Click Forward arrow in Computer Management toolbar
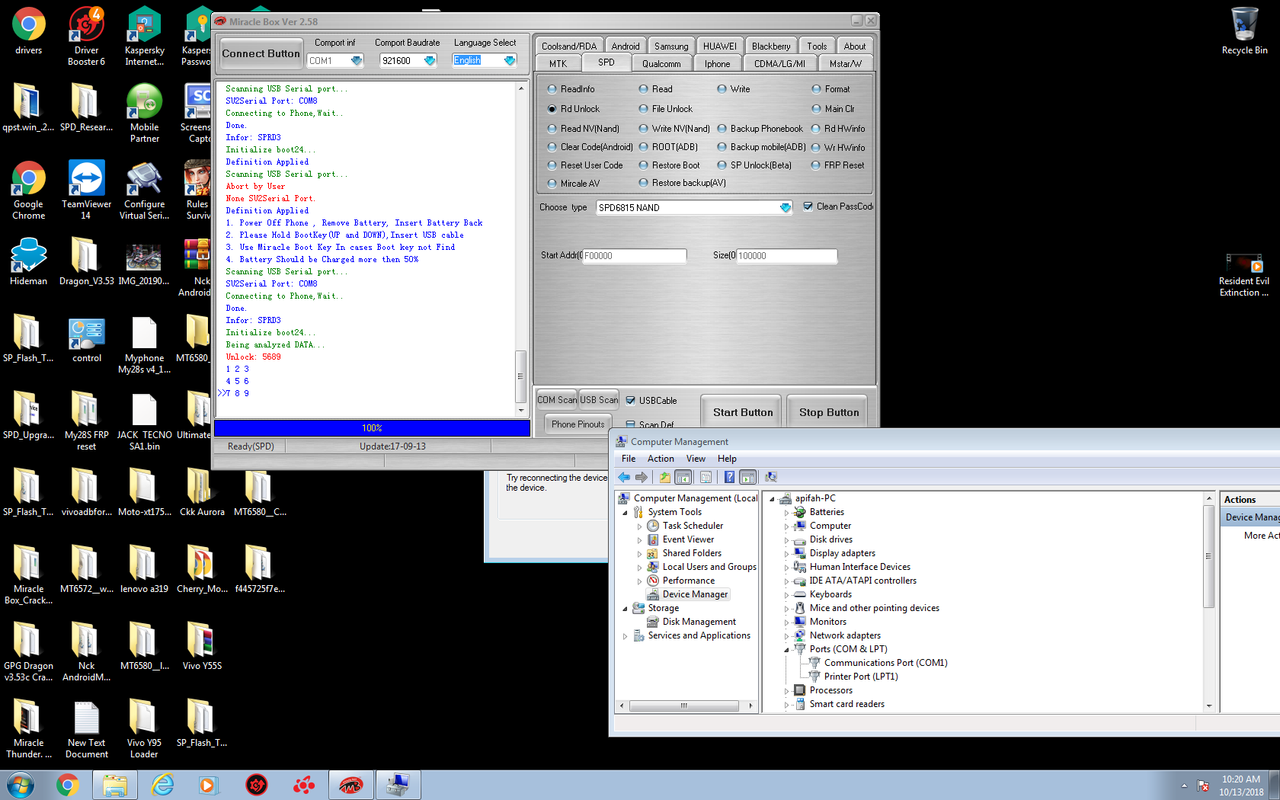The height and width of the screenshot is (800, 1280). 641,477
